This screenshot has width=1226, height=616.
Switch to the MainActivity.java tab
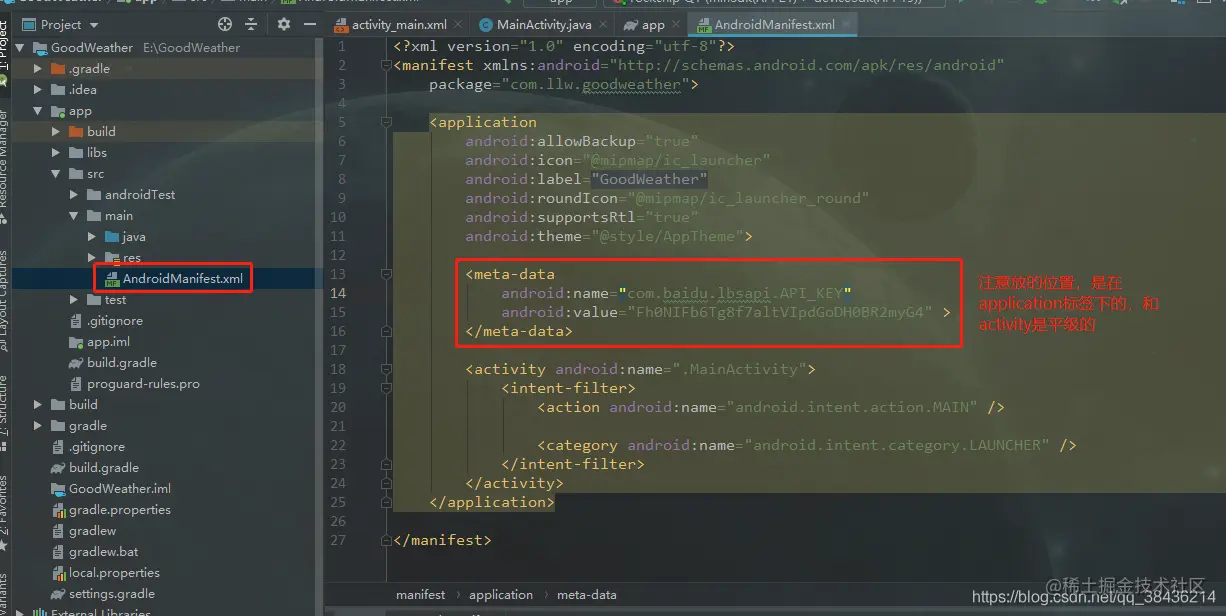544,25
